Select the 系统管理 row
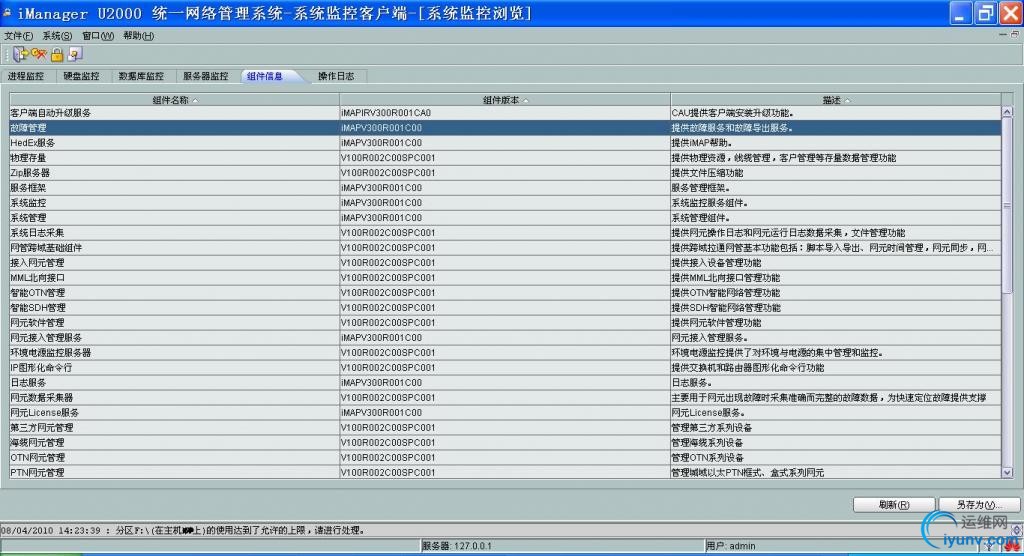The width and height of the screenshot is (1024, 556). pos(505,218)
